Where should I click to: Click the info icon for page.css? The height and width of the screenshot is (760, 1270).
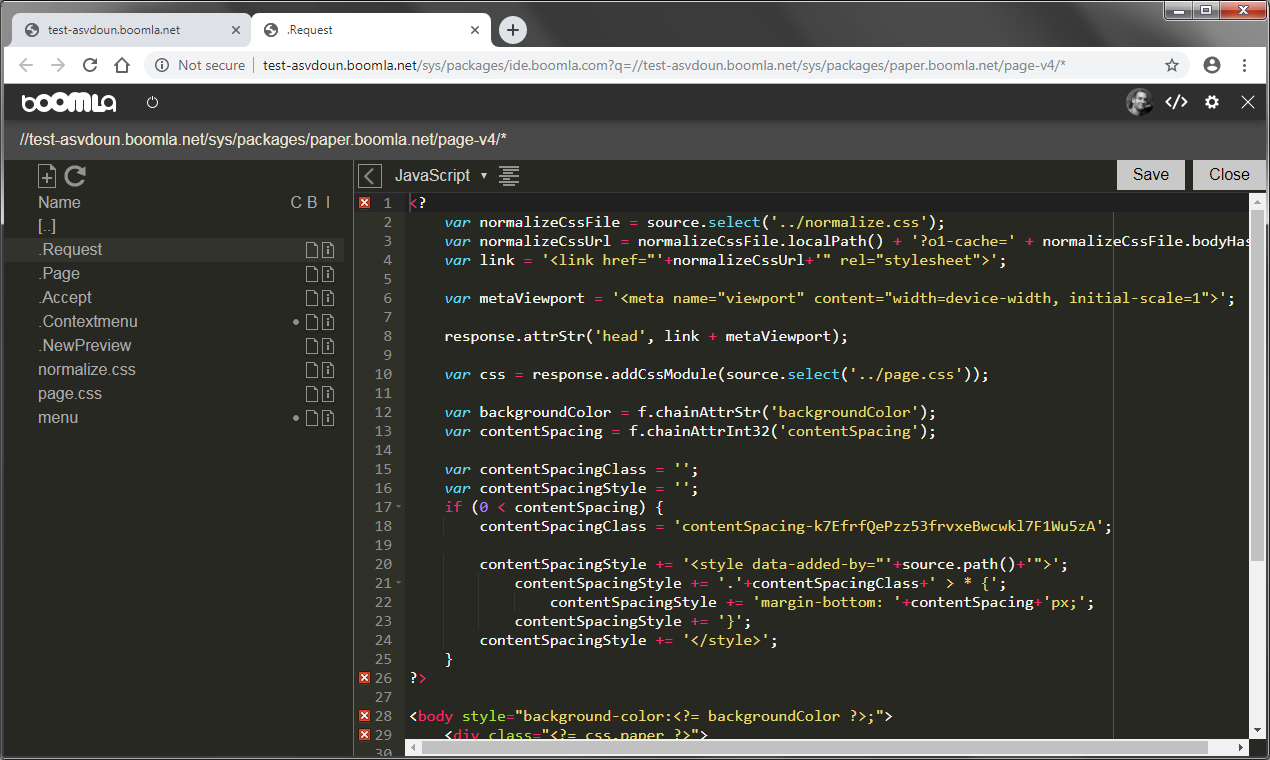click(x=327, y=394)
